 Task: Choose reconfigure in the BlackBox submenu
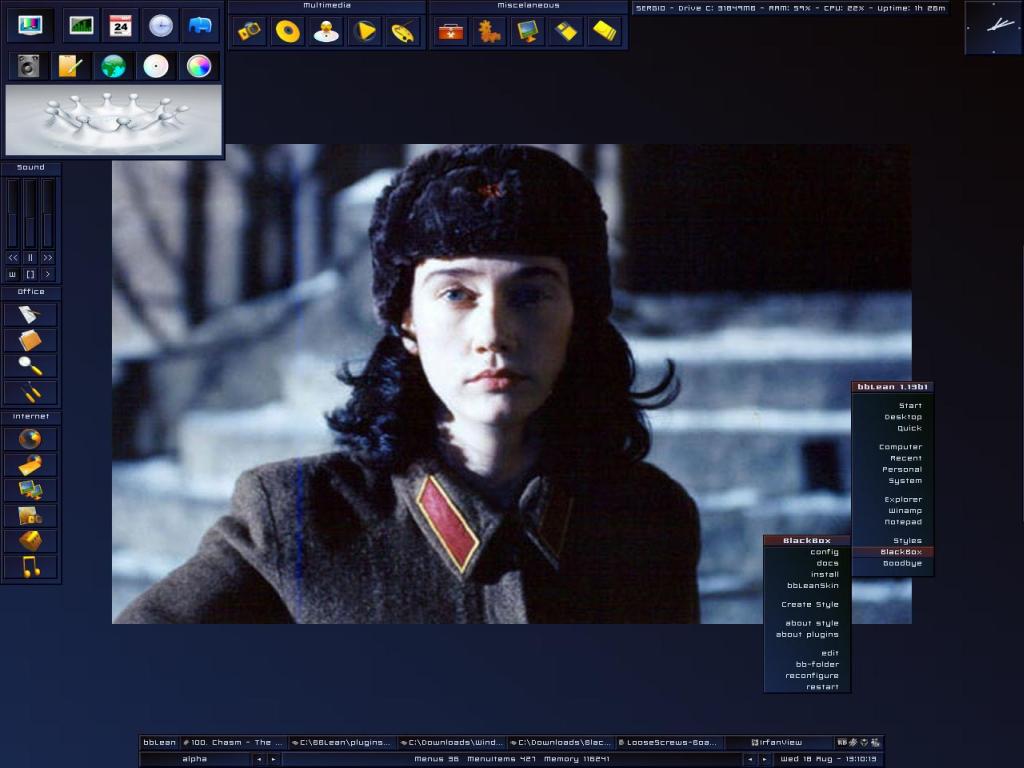(807, 675)
